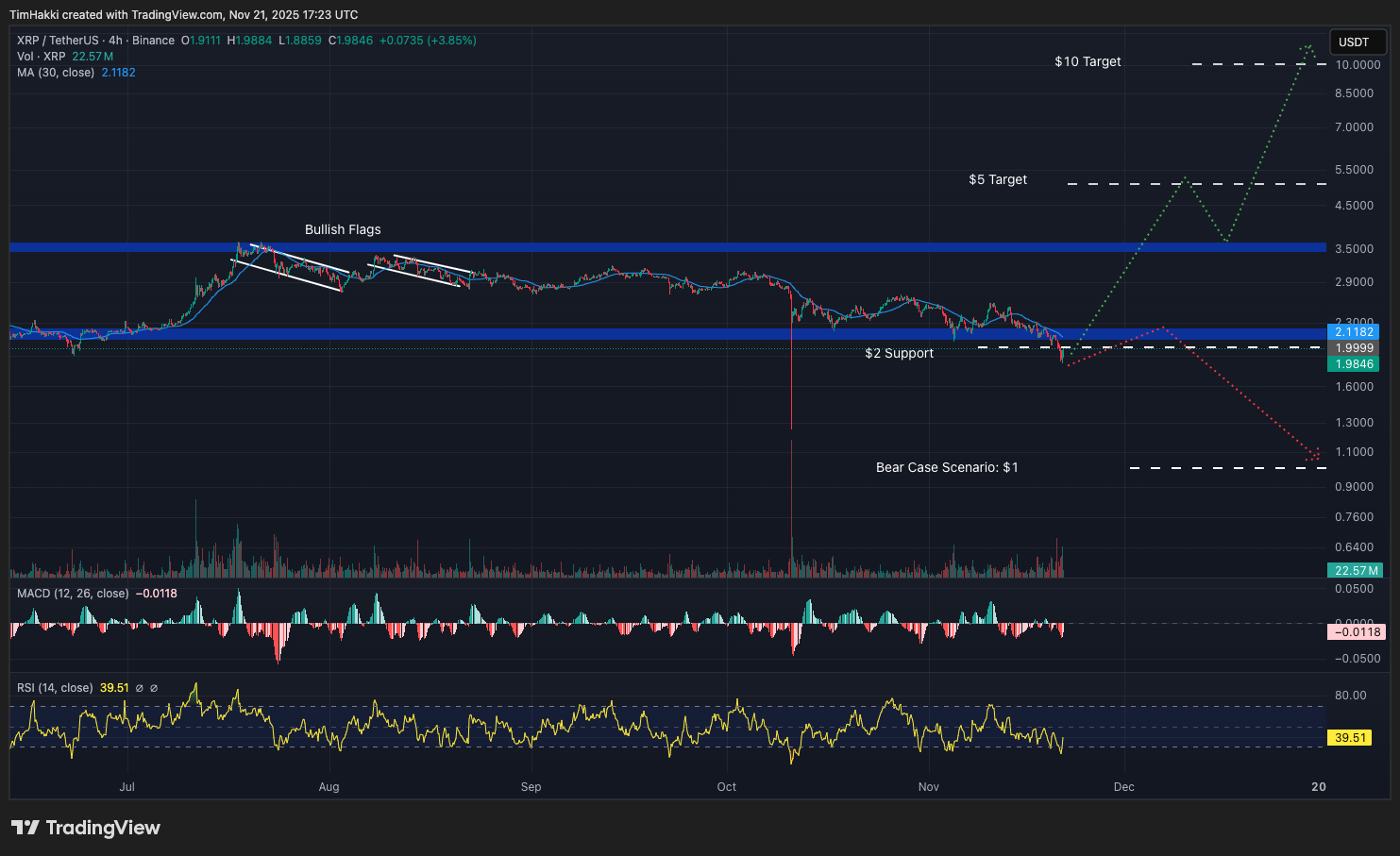Click the first ø zero-line icon beside RSI legend

139,688
